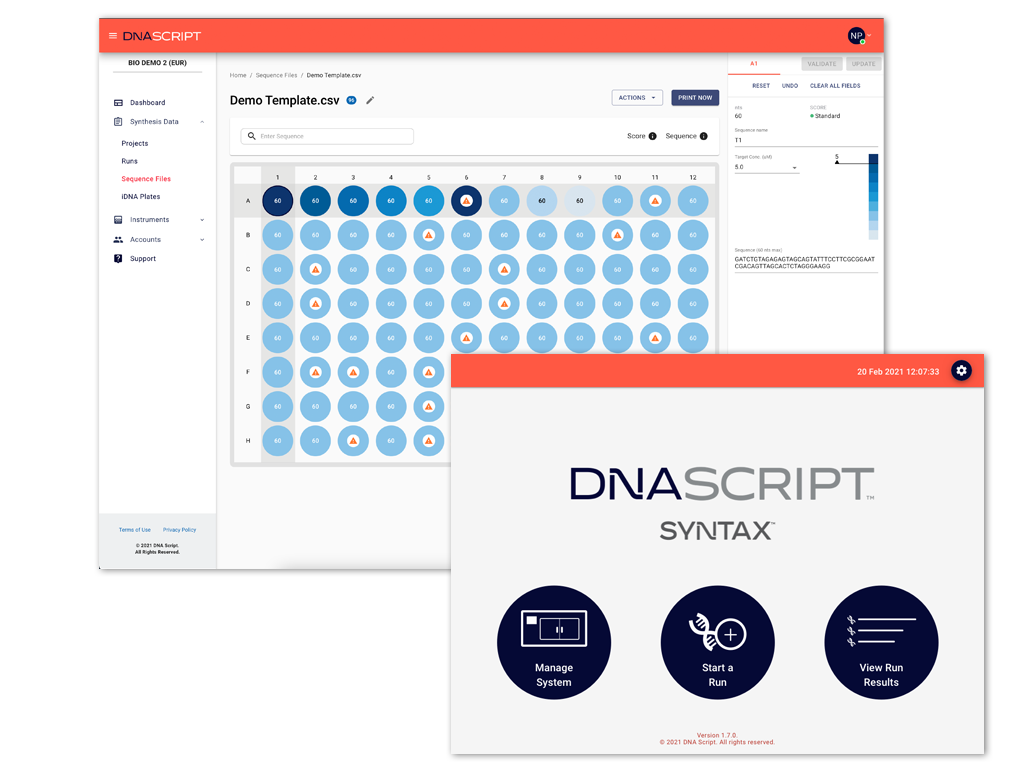Open the Target Conc dropdown showing 5.0
1024x768 pixels.
tap(766, 167)
